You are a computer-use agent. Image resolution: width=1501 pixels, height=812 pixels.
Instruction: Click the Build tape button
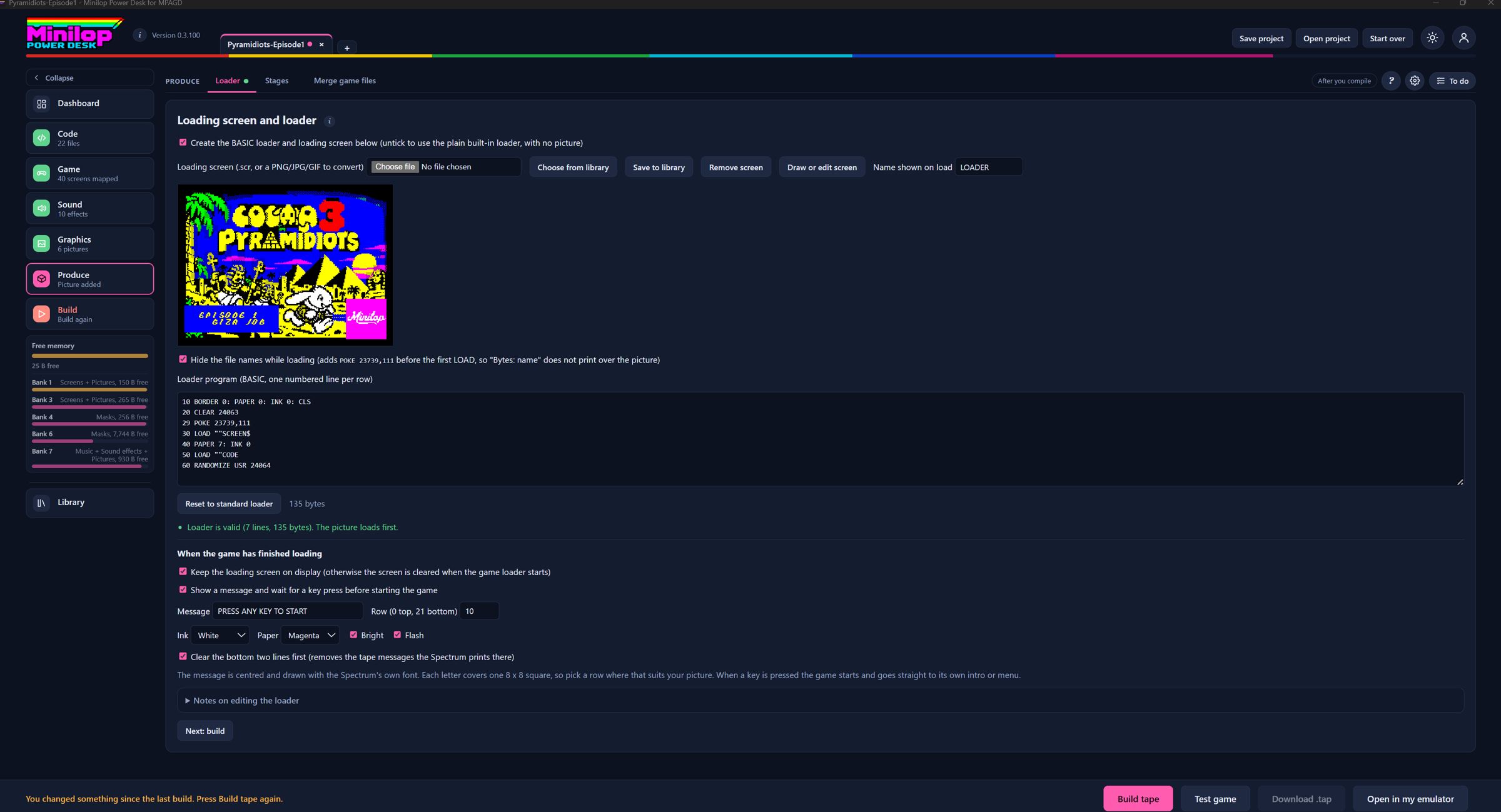click(1138, 799)
